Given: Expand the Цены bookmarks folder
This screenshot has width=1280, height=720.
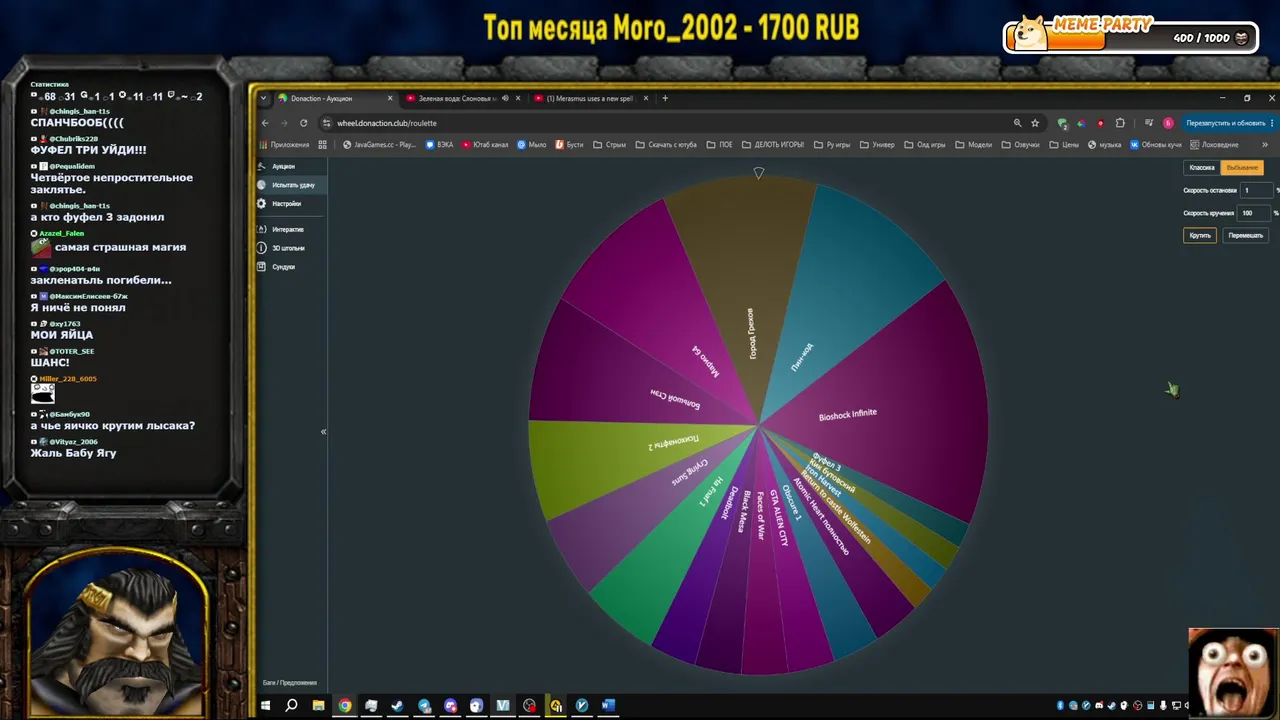Looking at the screenshot, I should [x=1064, y=145].
